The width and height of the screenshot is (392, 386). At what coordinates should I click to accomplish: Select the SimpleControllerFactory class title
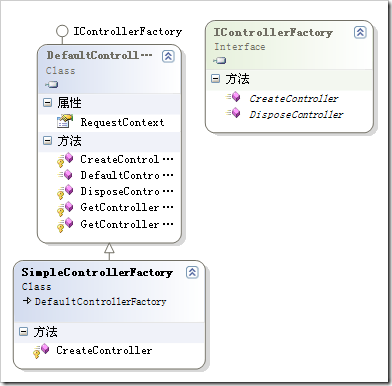tap(97, 272)
